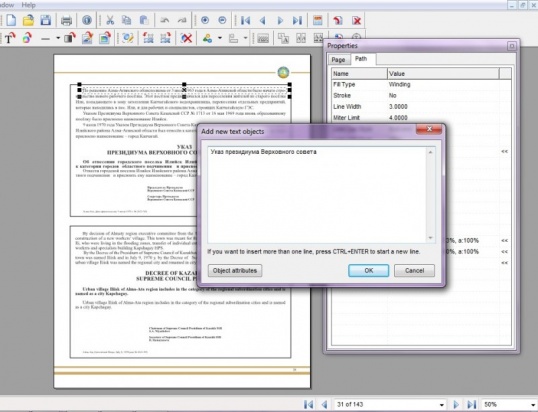Image resolution: width=538 pixels, height=412 pixels.
Task: Go to next page in the status bar
Action: pyautogui.click(x=456, y=404)
